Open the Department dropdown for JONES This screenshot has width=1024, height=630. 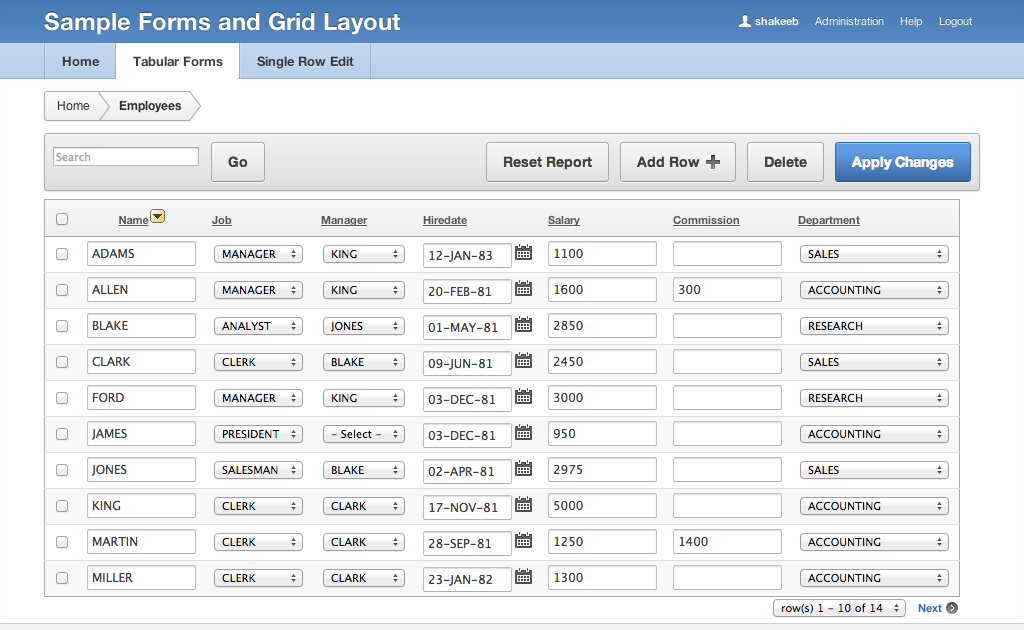pyautogui.click(x=874, y=470)
